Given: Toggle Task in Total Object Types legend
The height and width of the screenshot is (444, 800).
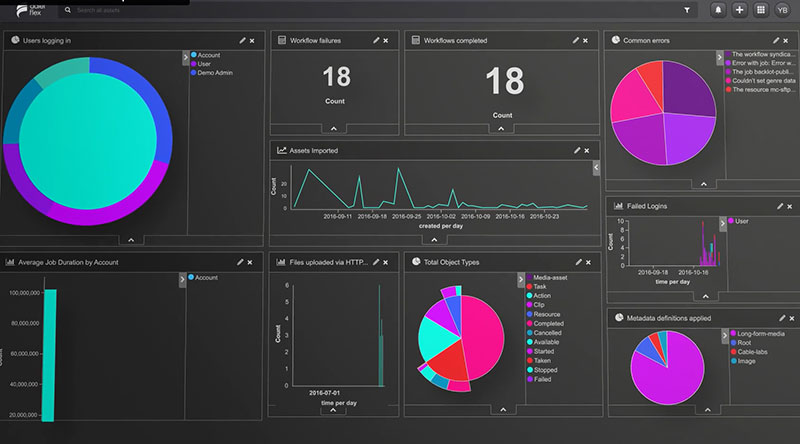Looking at the screenshot, I should click(x=537, y=286).
